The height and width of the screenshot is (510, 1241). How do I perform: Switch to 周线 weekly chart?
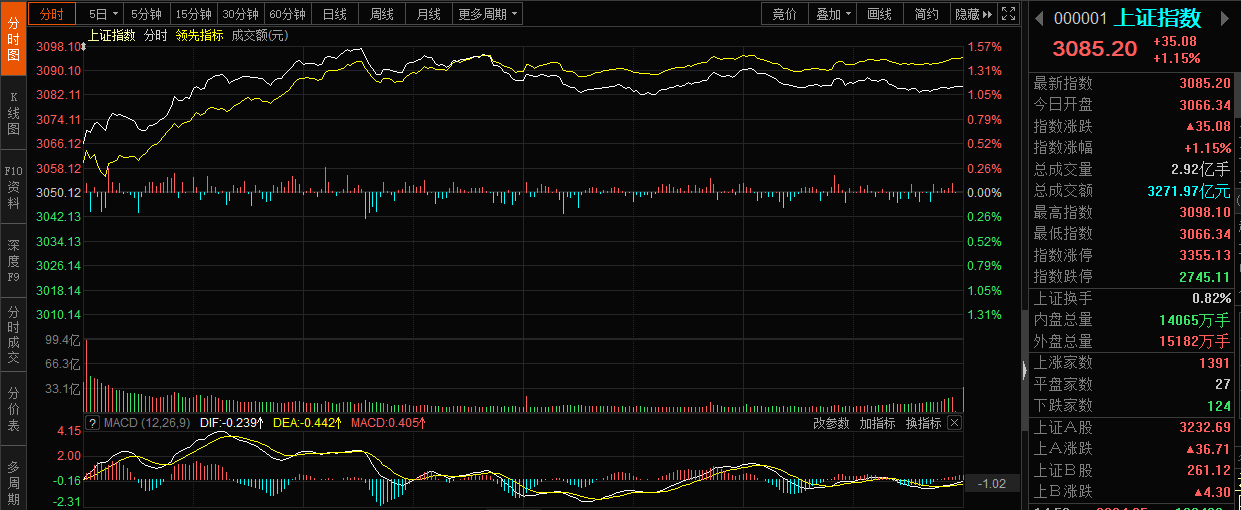382,14
